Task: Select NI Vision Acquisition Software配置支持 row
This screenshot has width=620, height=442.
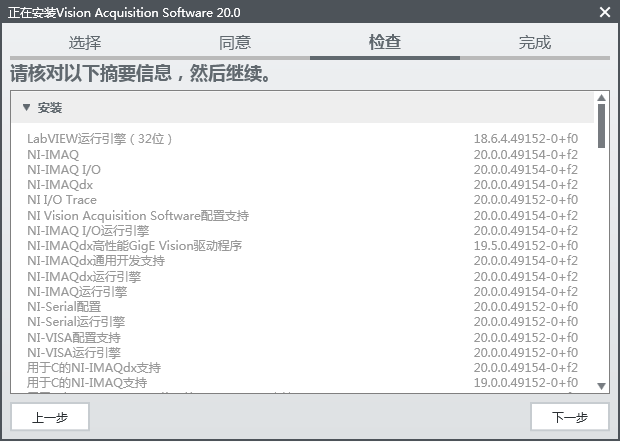Action: (x=302, y=215)
